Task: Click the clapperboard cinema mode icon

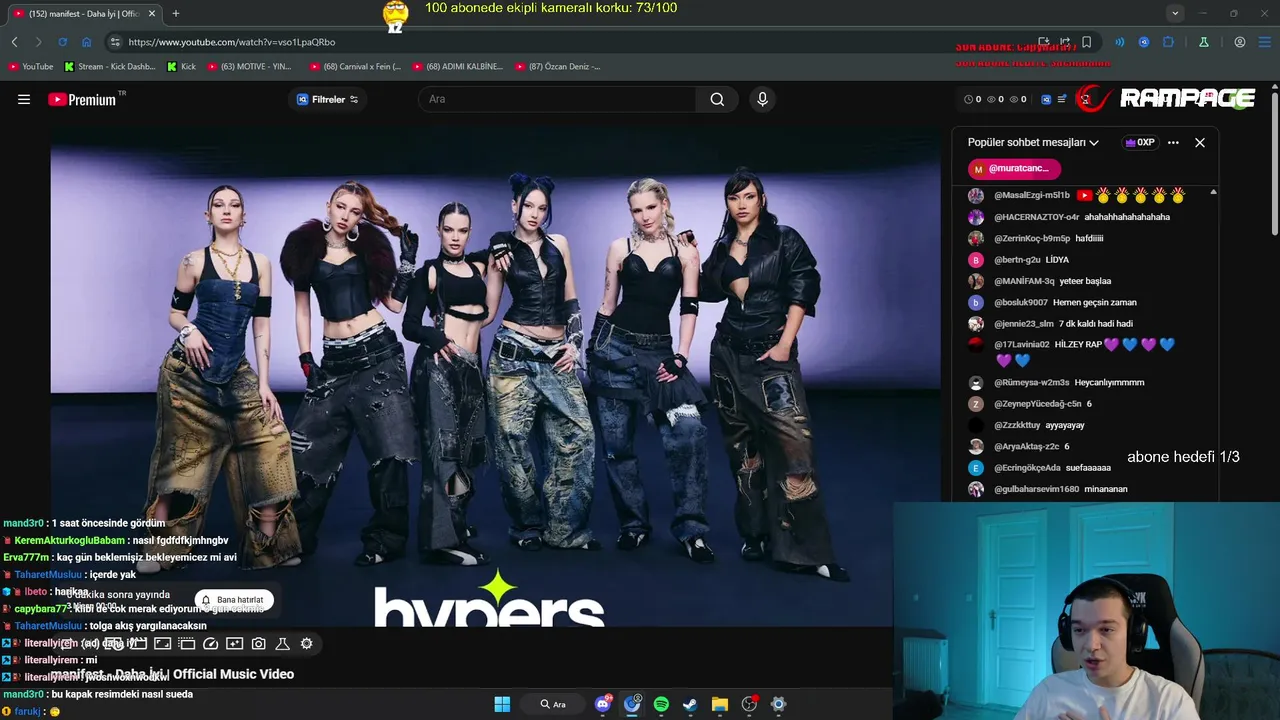Action: tap(139, 644)
